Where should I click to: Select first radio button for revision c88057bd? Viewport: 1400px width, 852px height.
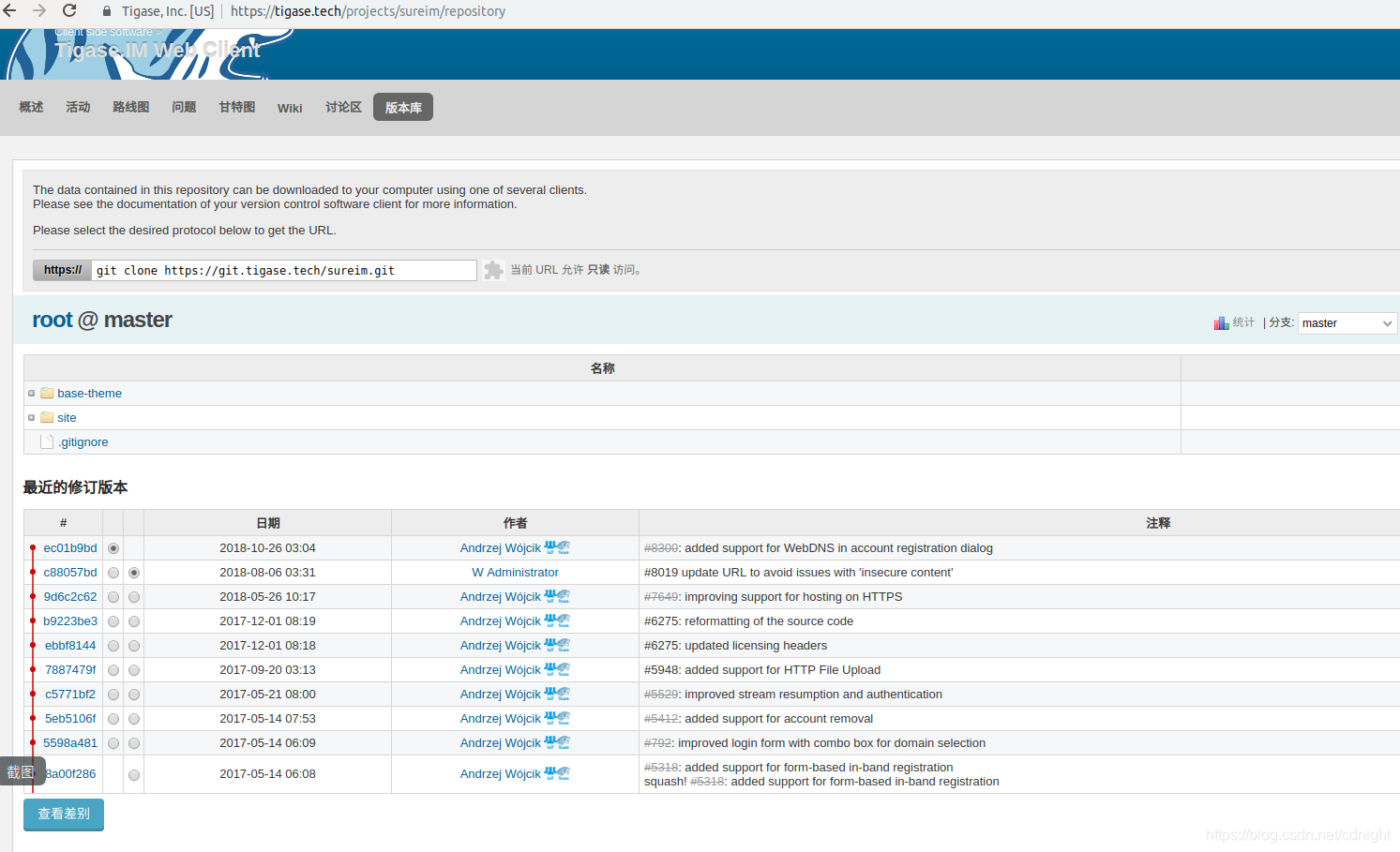[x=113, y=573]
